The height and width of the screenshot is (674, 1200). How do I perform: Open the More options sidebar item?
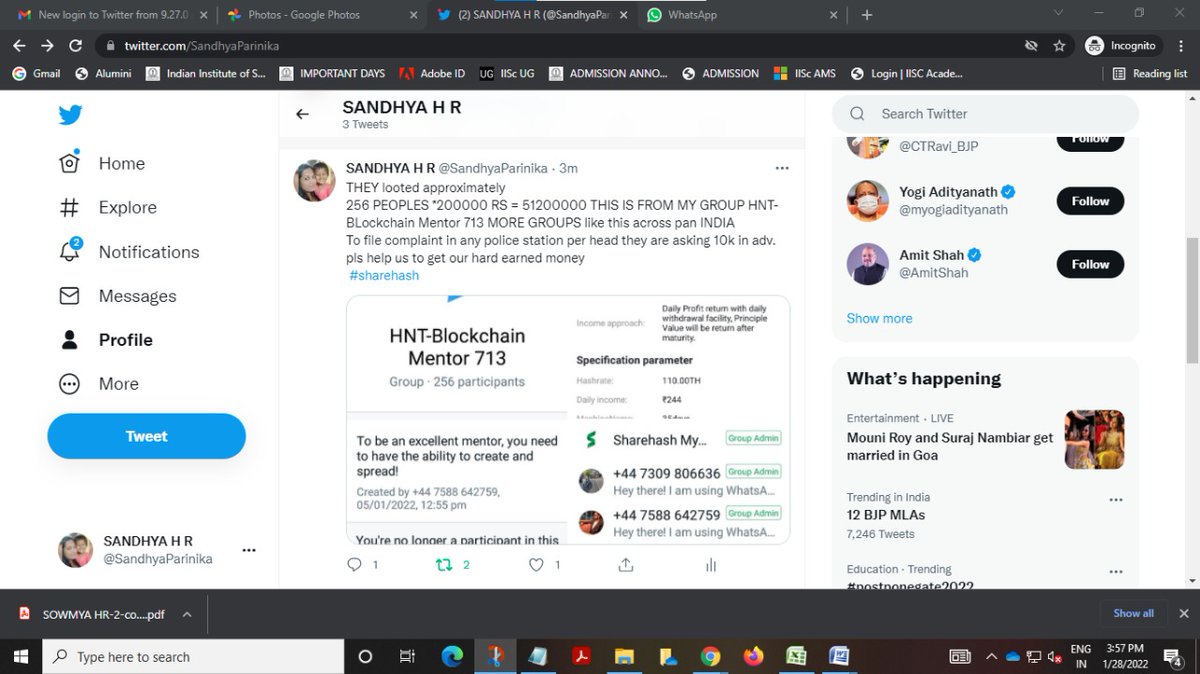[x=98, y=384]
